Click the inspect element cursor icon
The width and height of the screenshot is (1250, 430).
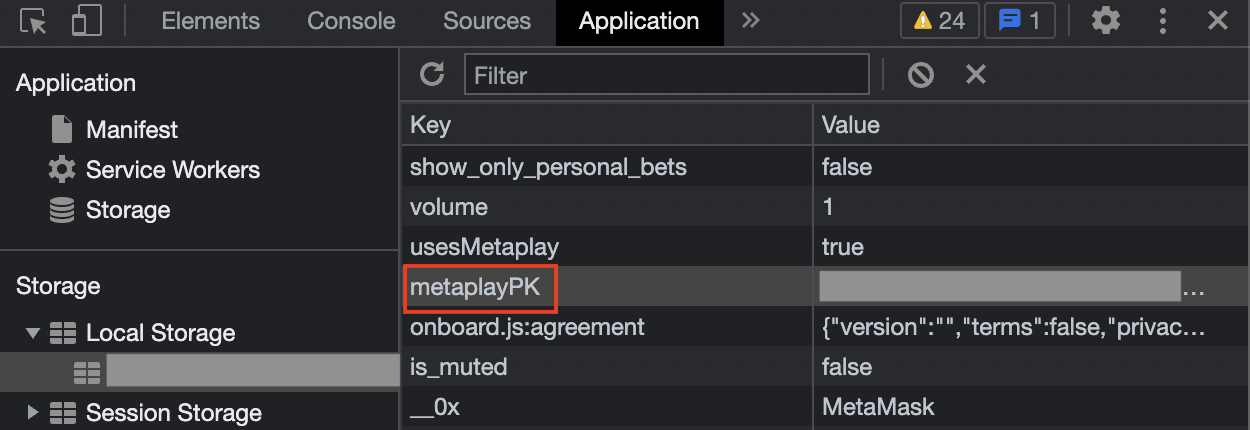tap(34, 21)
